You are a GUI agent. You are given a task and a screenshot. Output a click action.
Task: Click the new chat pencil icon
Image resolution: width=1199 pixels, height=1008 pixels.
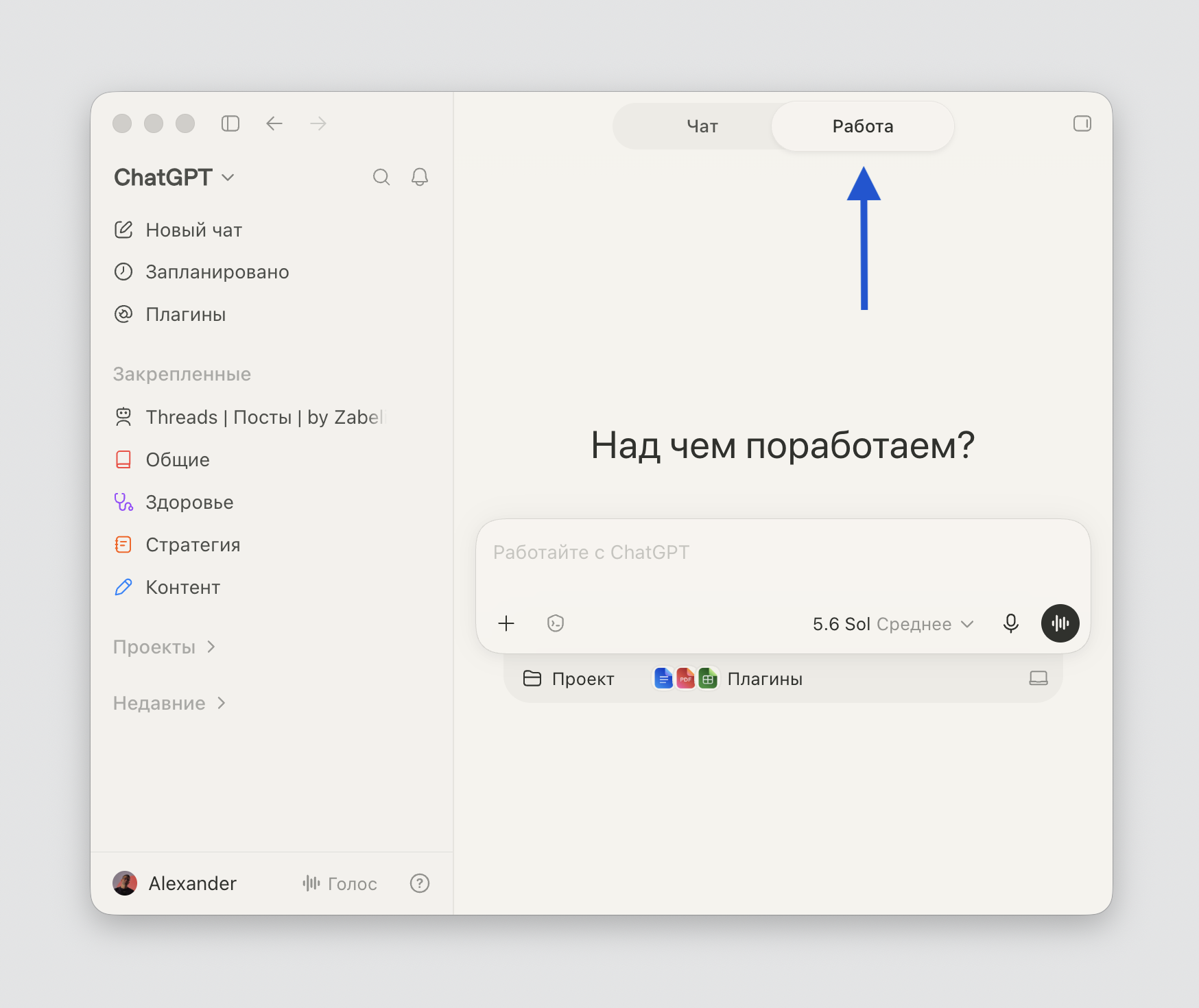click(123, 230)
